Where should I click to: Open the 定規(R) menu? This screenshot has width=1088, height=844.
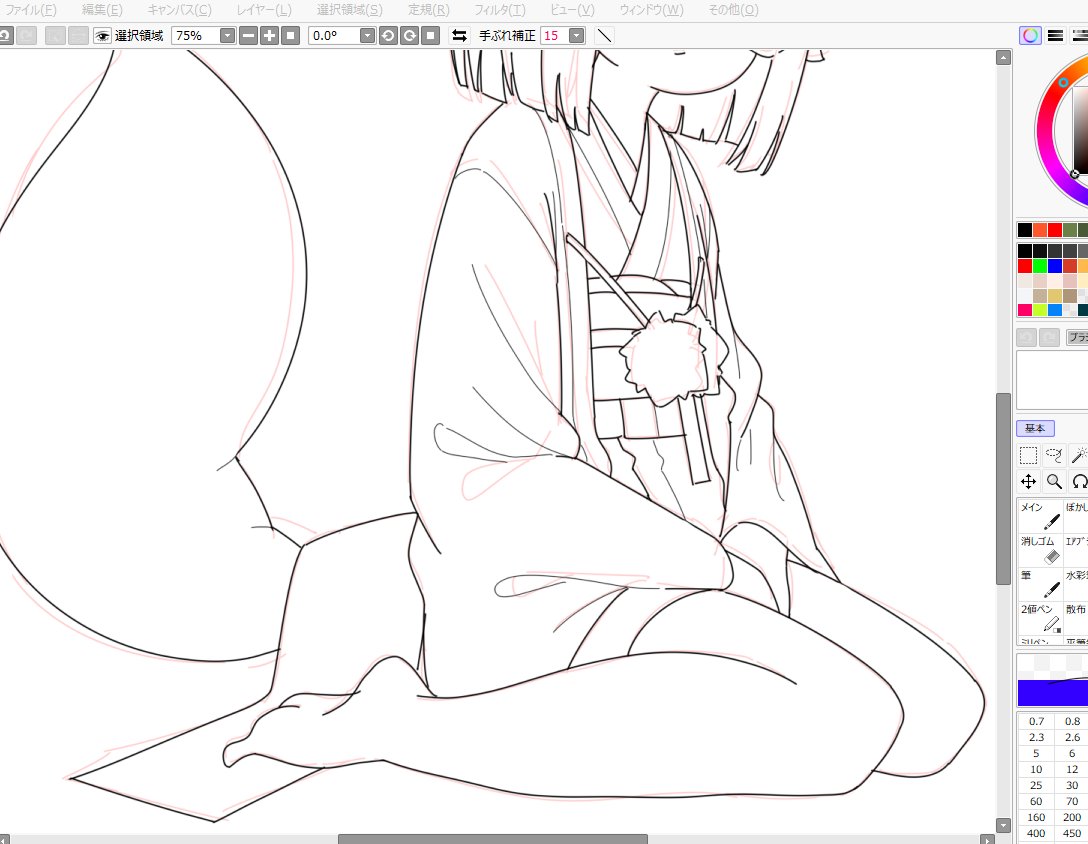pyautogui.click(x=429, y=10)
